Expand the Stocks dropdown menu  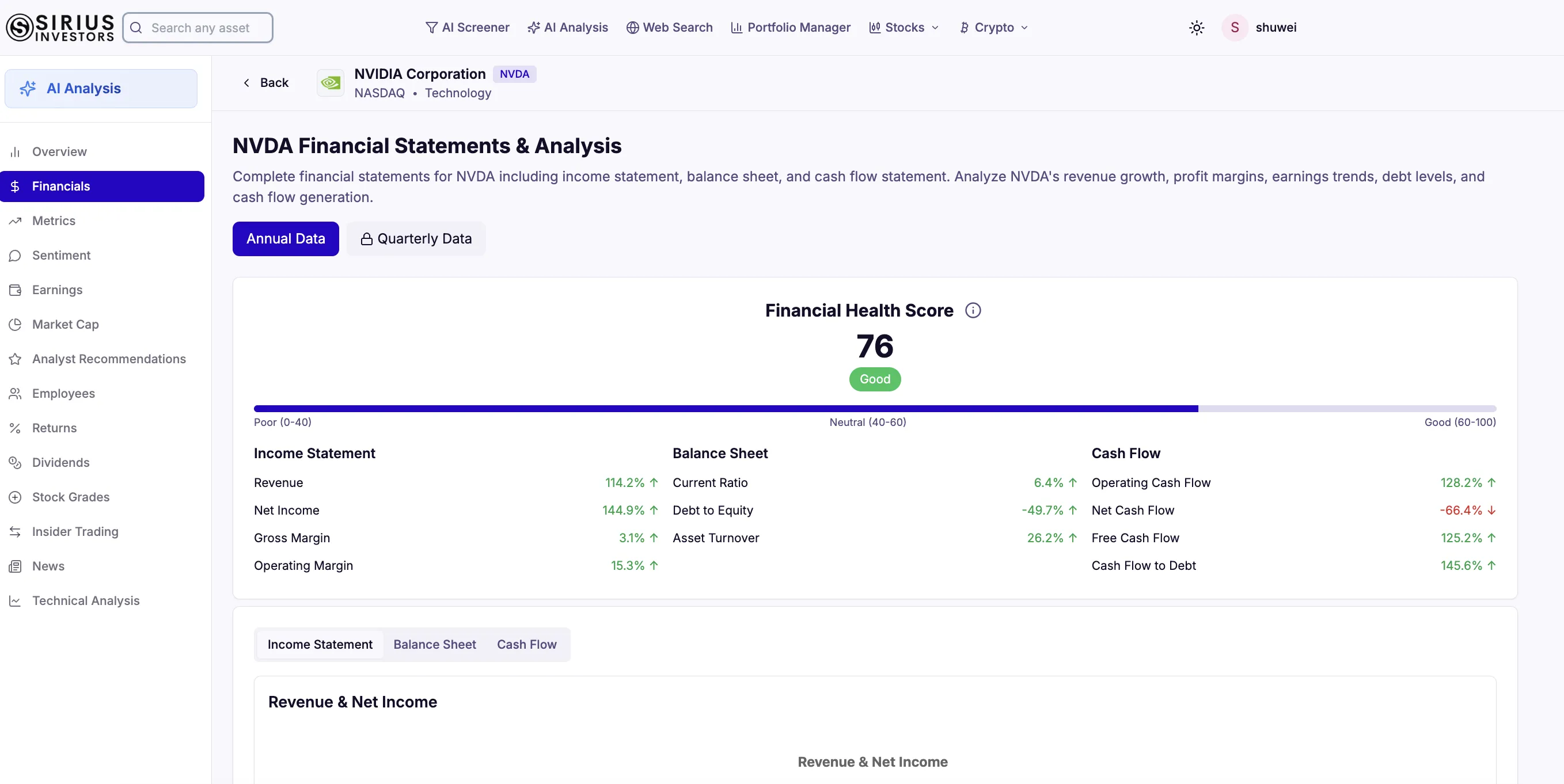click(904, 28)
